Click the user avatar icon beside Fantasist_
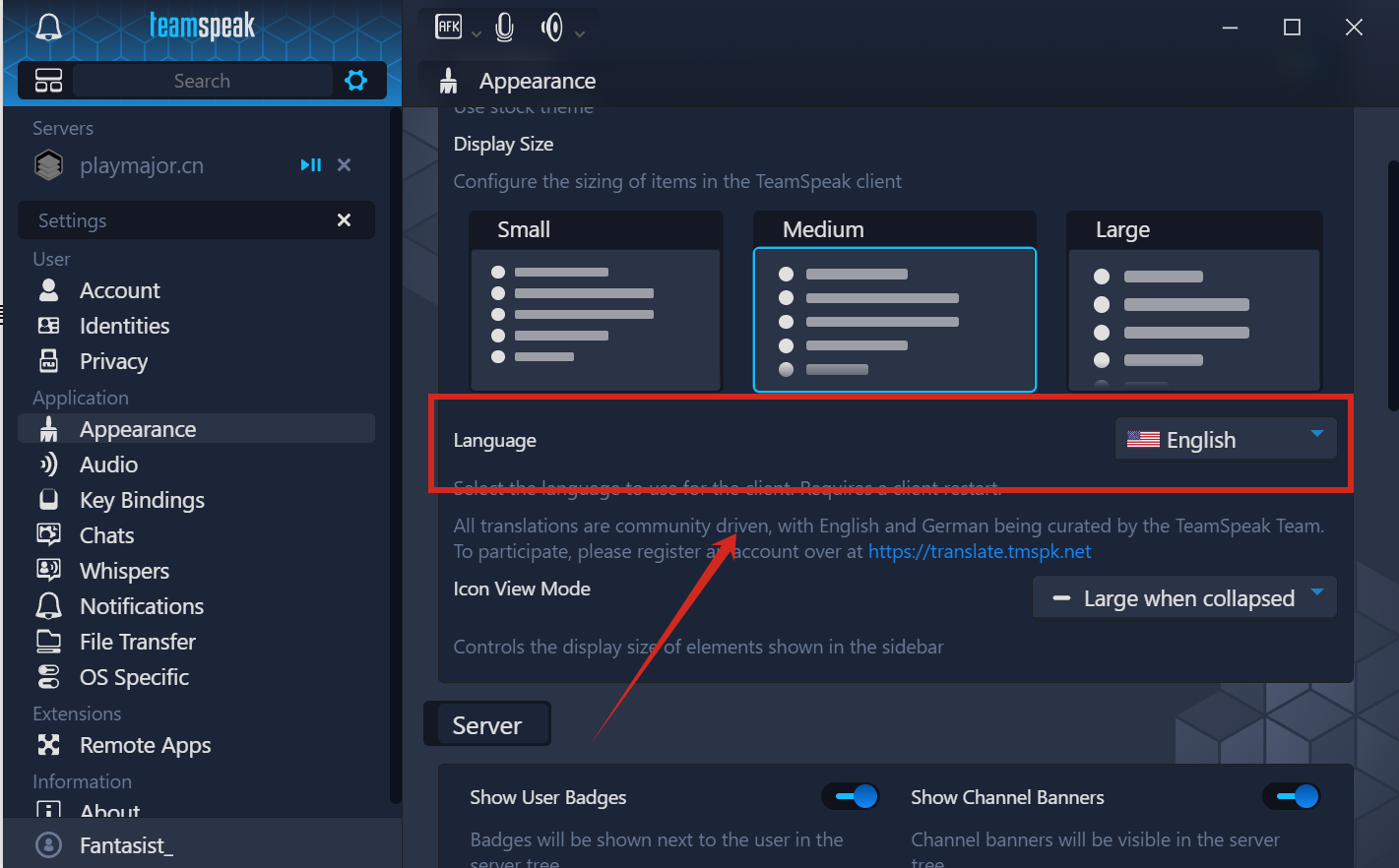This screenshot has height=868, width=1399. [x=48, y=845]
